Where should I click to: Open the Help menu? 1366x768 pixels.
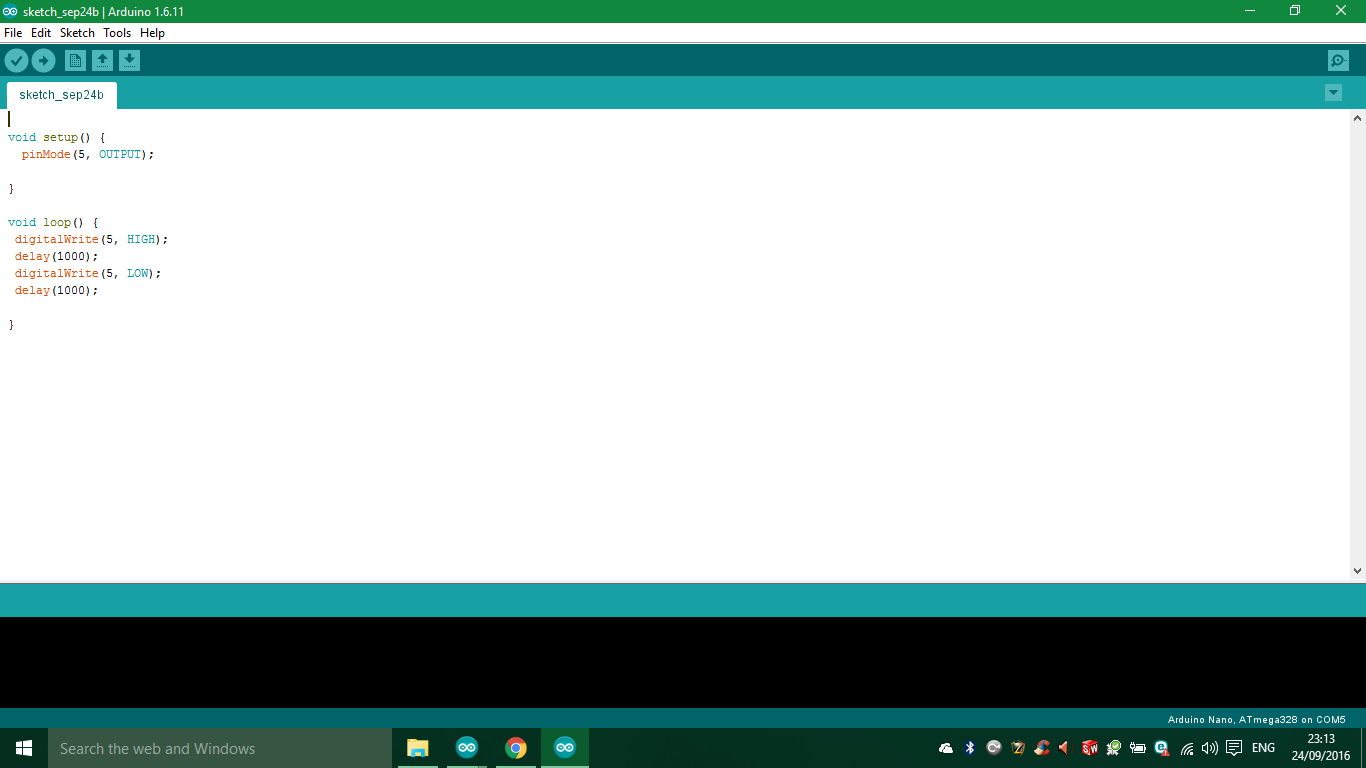pyautogui.click(x=152, y=33)
